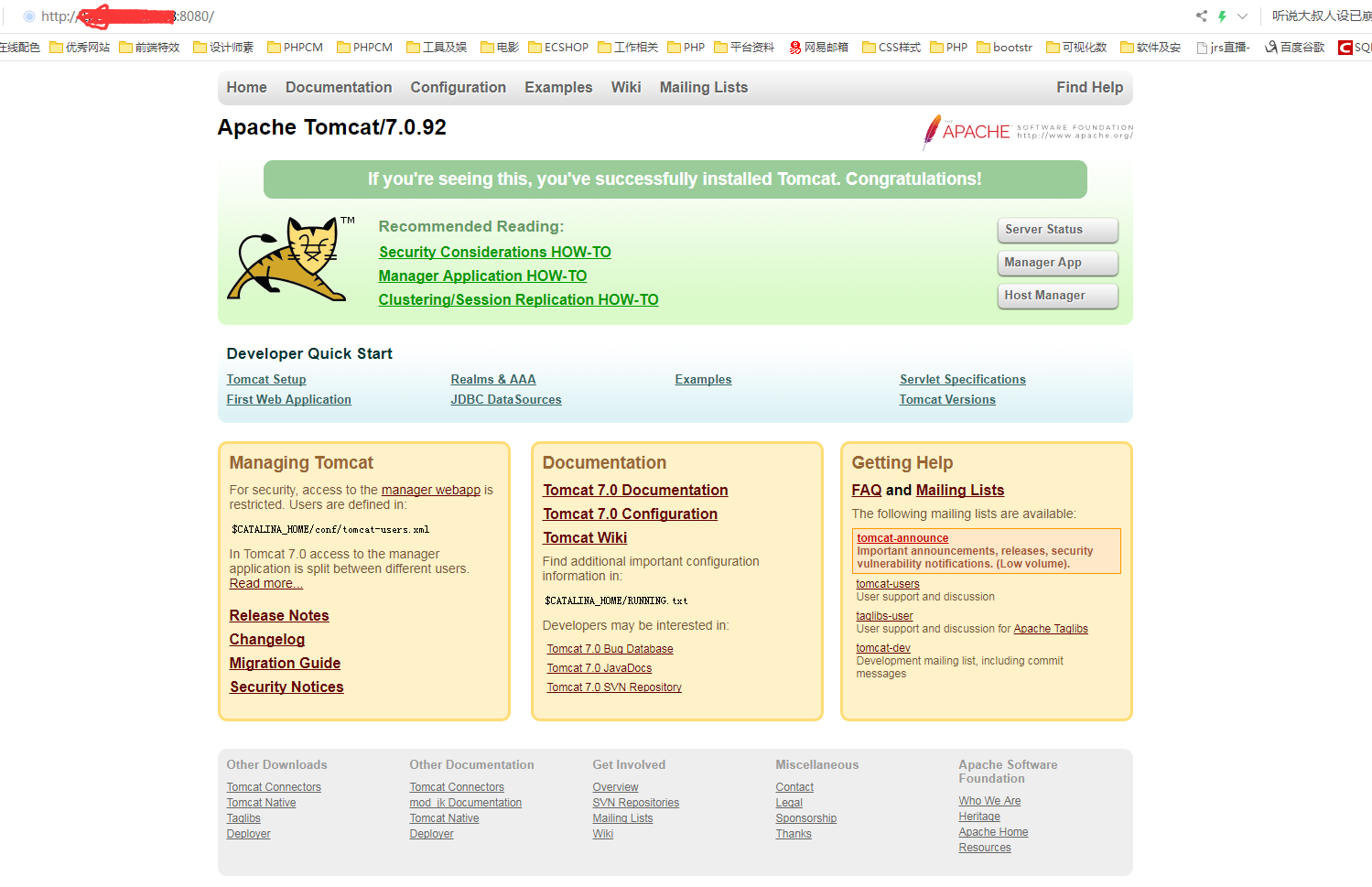Open Security Considerations HOW-TO link
This screenshot has width=1372, height=887.
tap(495, 253)
